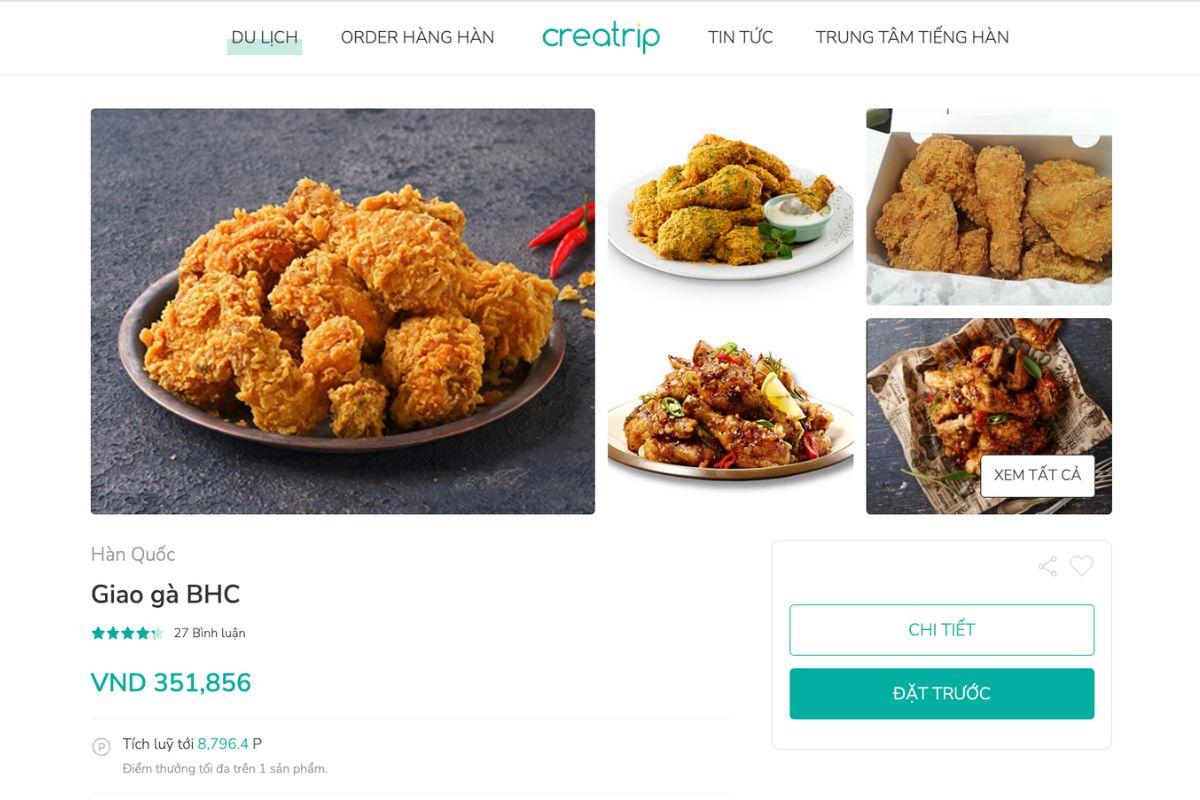Click the share icon

point(1047,567)
